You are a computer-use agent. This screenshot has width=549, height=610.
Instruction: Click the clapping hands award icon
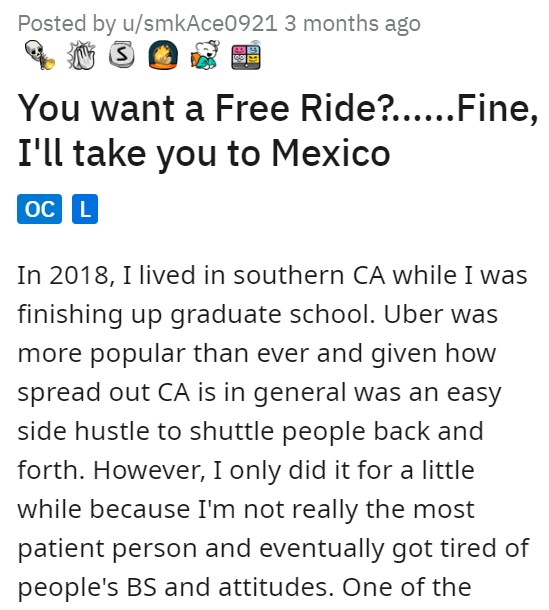(x=81, y=55)
